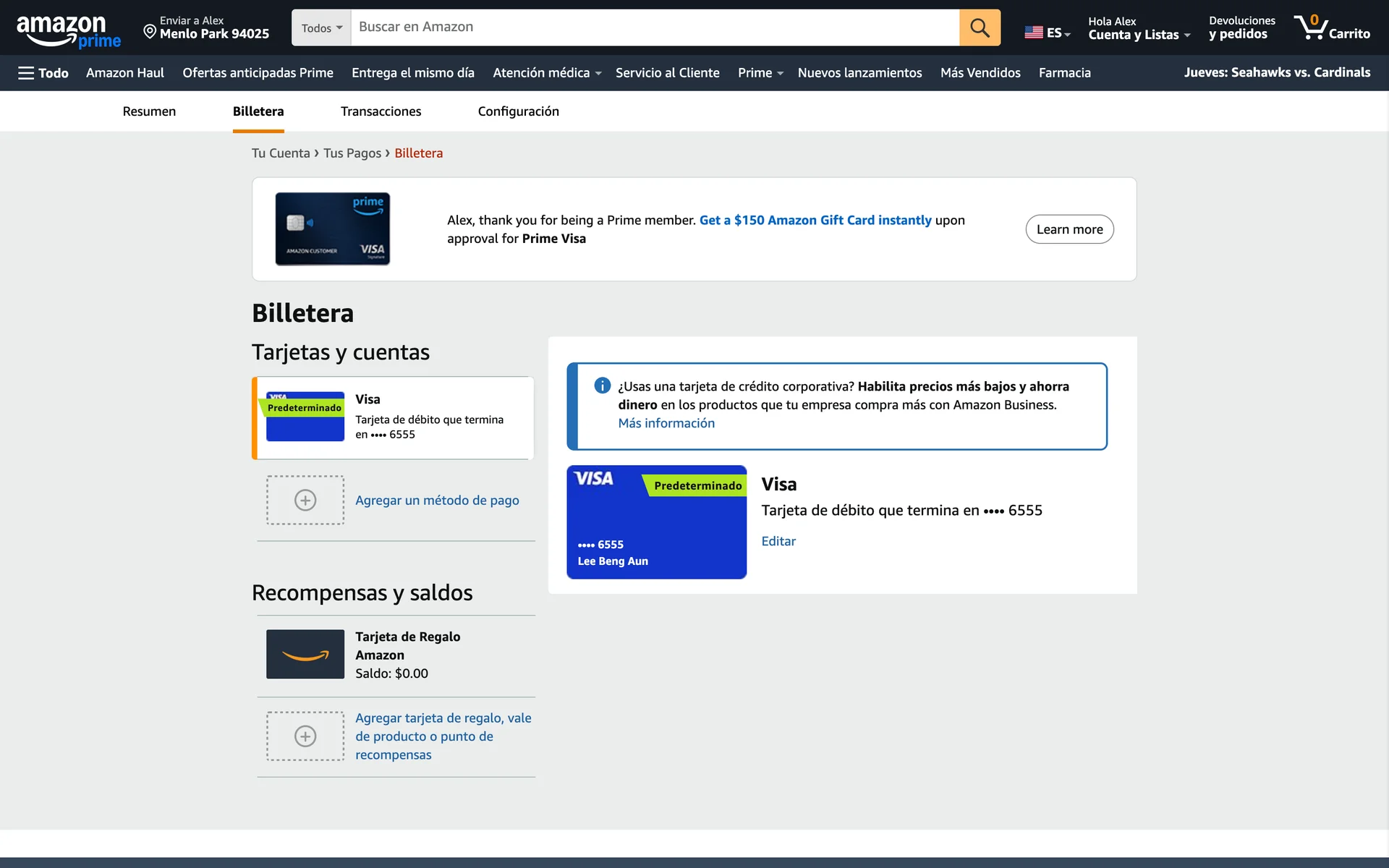Image resolution: width=1389 pixels, height=868 pixels.
Task: Select the Amazon gift card thumbnail
Action: (305, 654)
